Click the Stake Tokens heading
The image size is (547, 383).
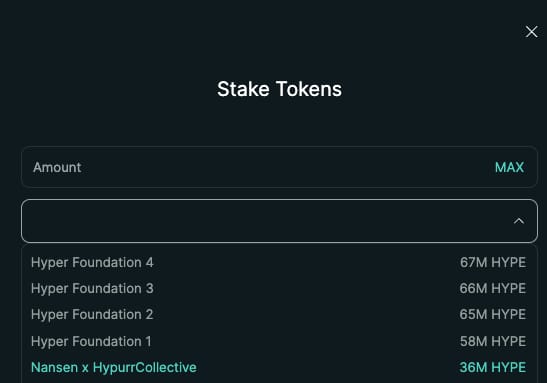279,89
